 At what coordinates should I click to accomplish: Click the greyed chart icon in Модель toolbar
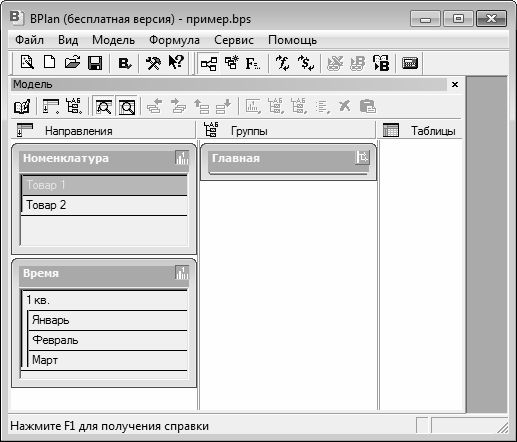pos(253,107)
